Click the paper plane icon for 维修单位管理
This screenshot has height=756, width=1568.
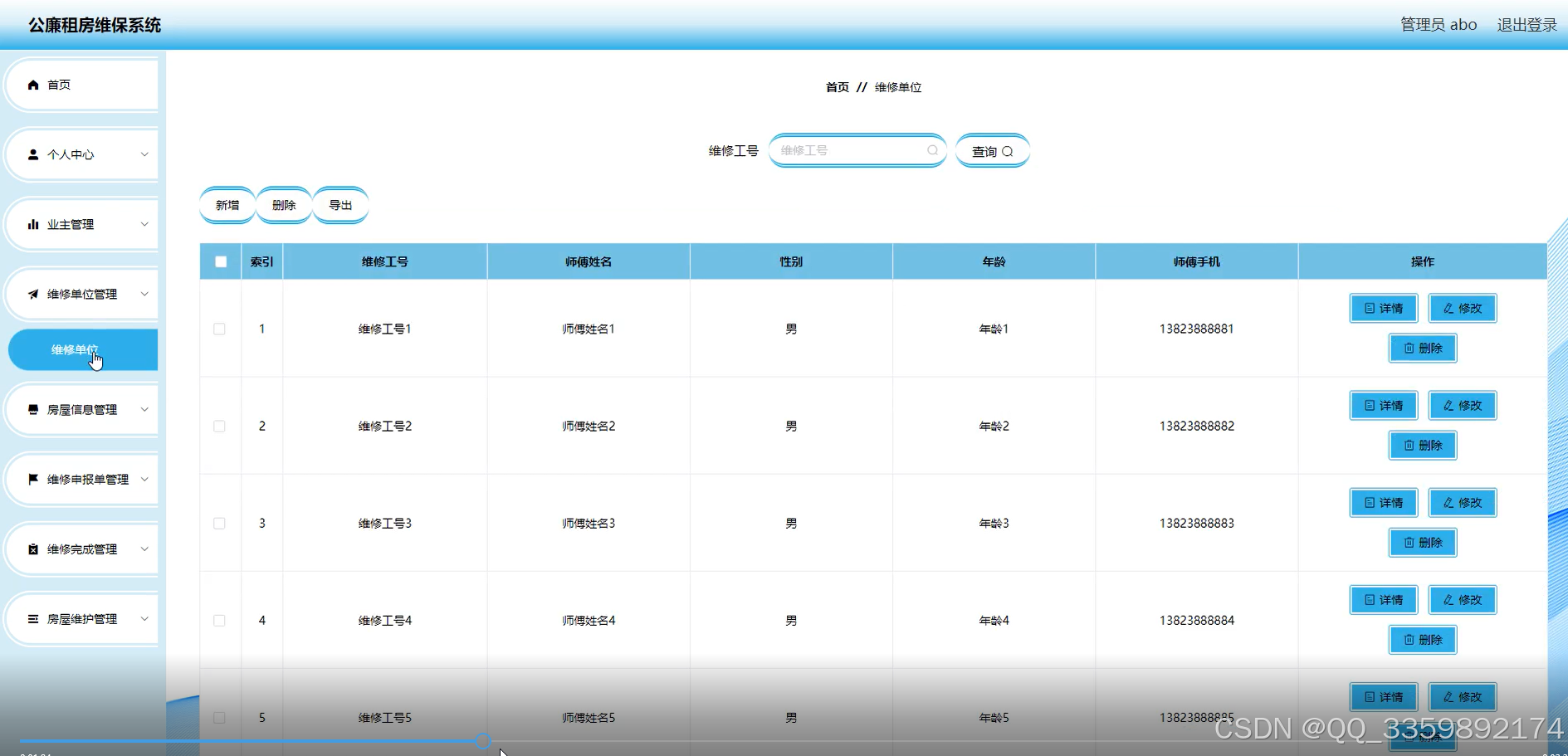tap(33, 294)
